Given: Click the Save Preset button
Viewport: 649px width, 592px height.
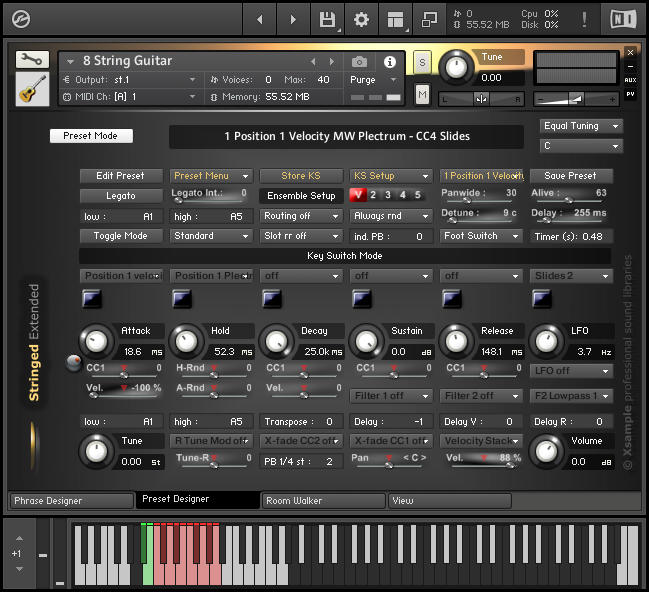Looking at the screenshot, I should (571, 176).
